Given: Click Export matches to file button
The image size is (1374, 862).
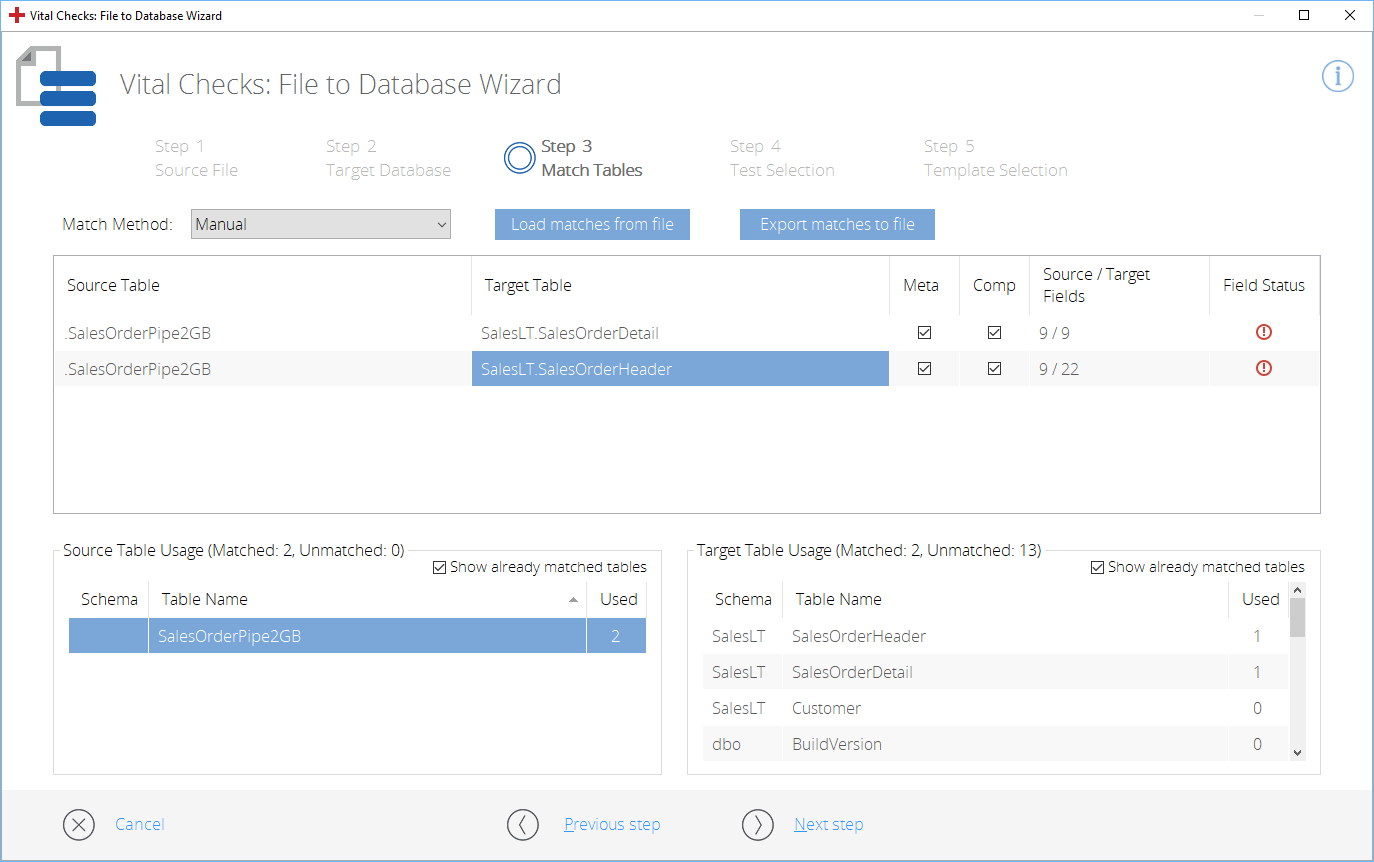Looking at the screenshot, I should point(837,225).
